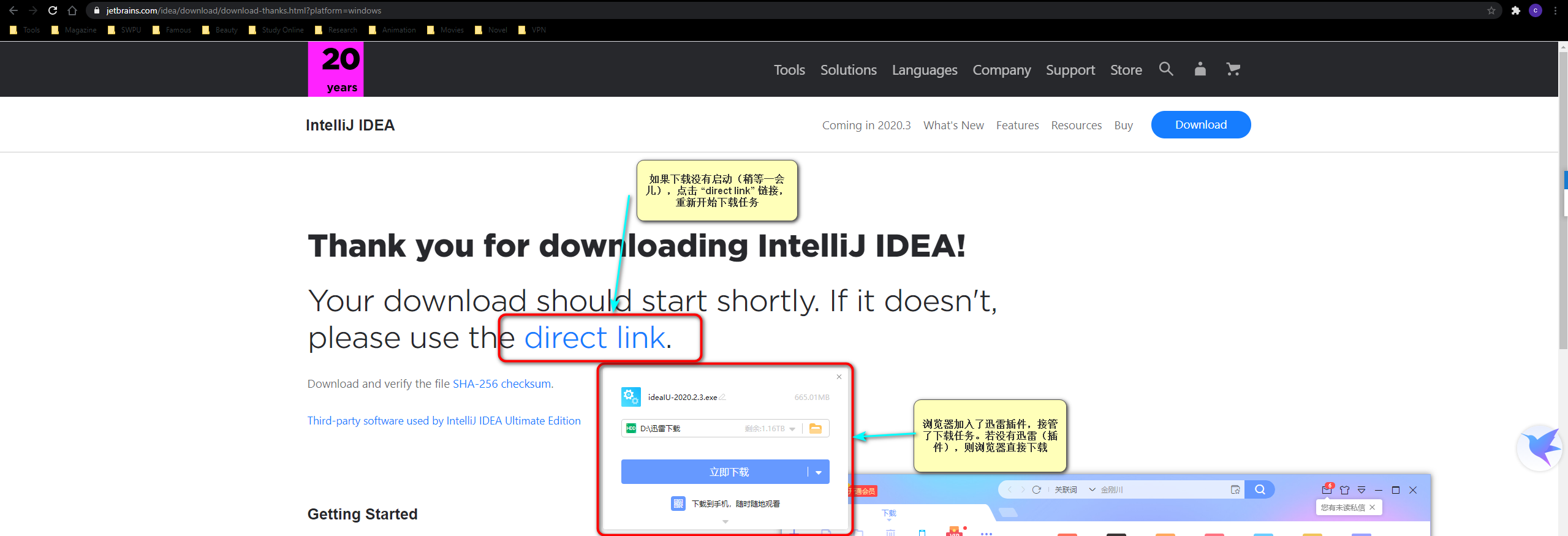Open Xunlei window message inbox icon
The height and width of the screenshot is (536, 1568).
click(1327, 489)
